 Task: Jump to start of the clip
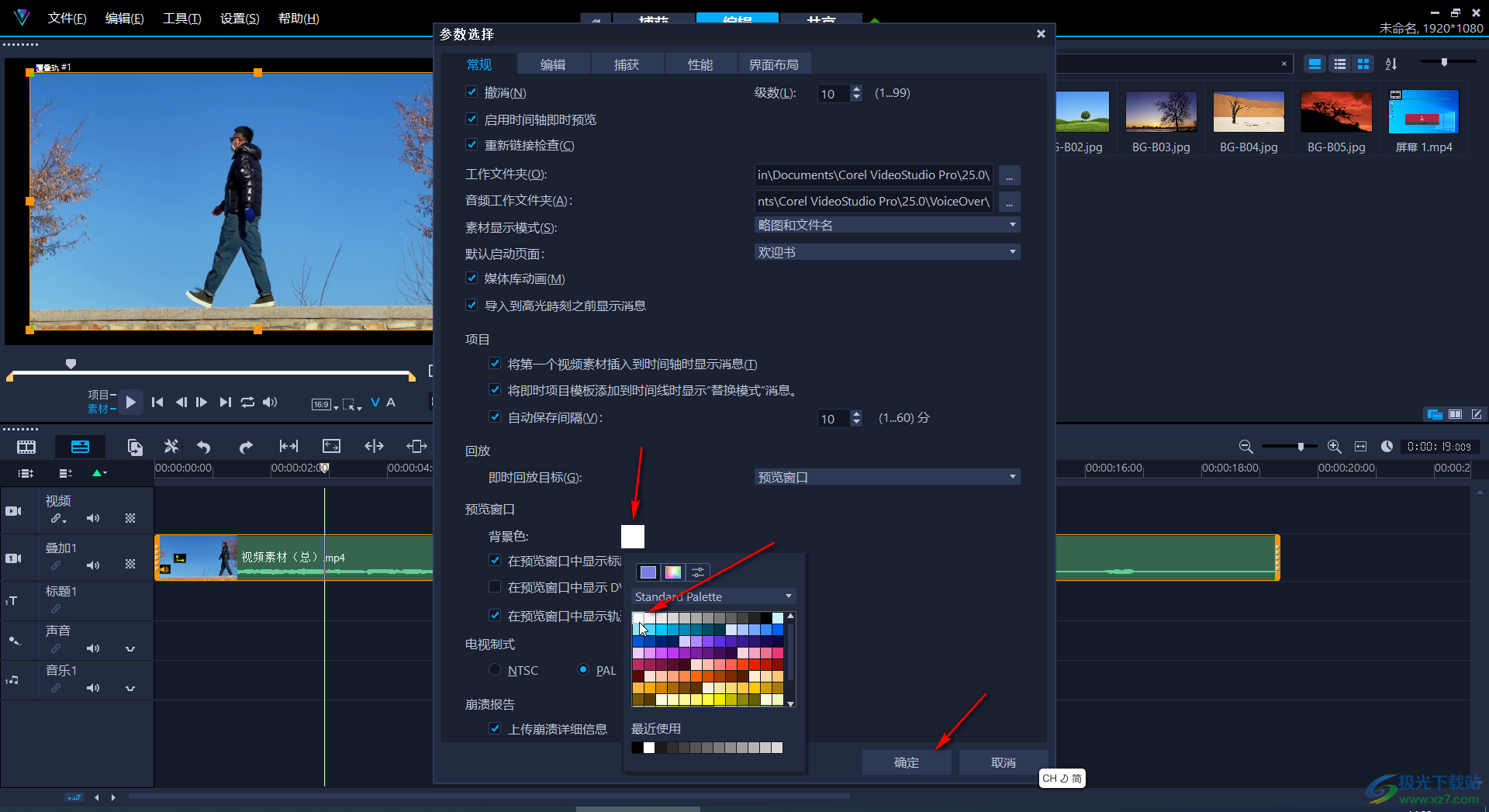(157, 402)
